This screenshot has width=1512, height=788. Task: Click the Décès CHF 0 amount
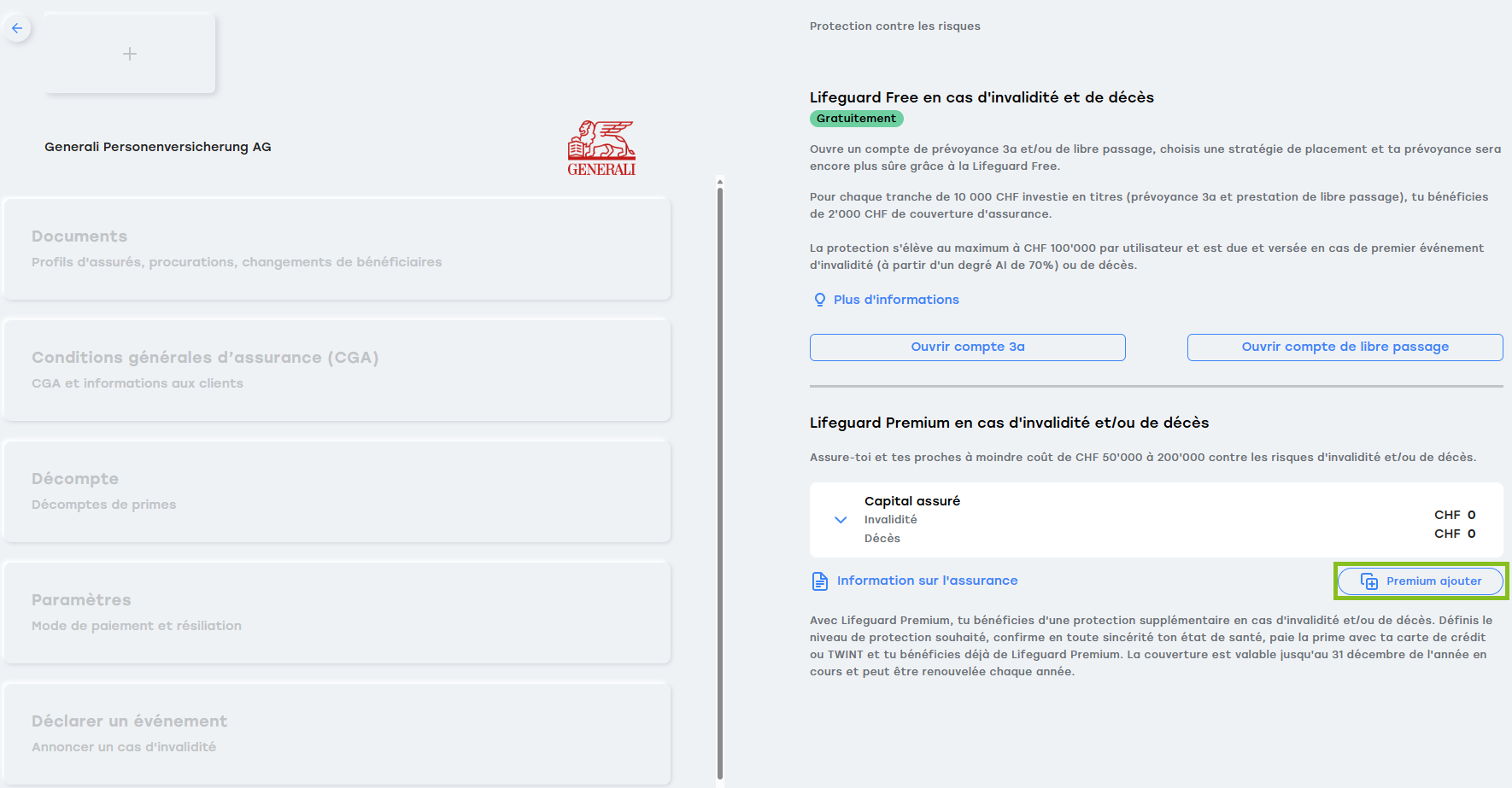(x=1455, y=534)
